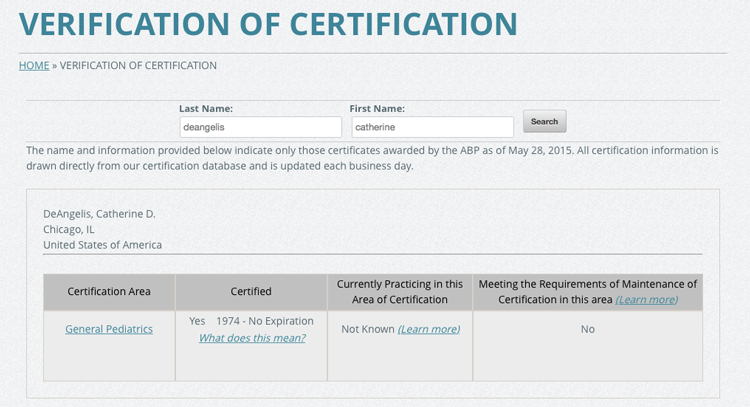This screenshot has height=407, width=750.
Task: Click the 'Last Name:' label
Action: (x=206, y=108)
